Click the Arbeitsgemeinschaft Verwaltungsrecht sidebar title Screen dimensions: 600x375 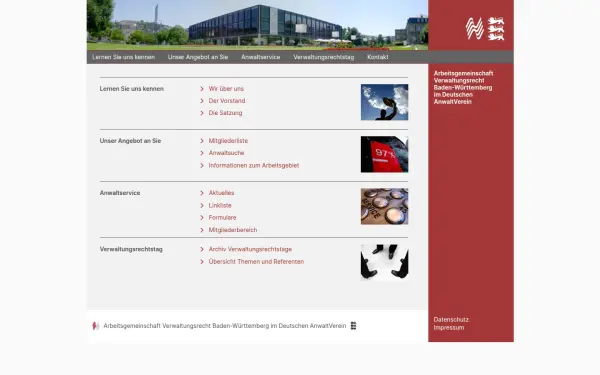[463, 88]
